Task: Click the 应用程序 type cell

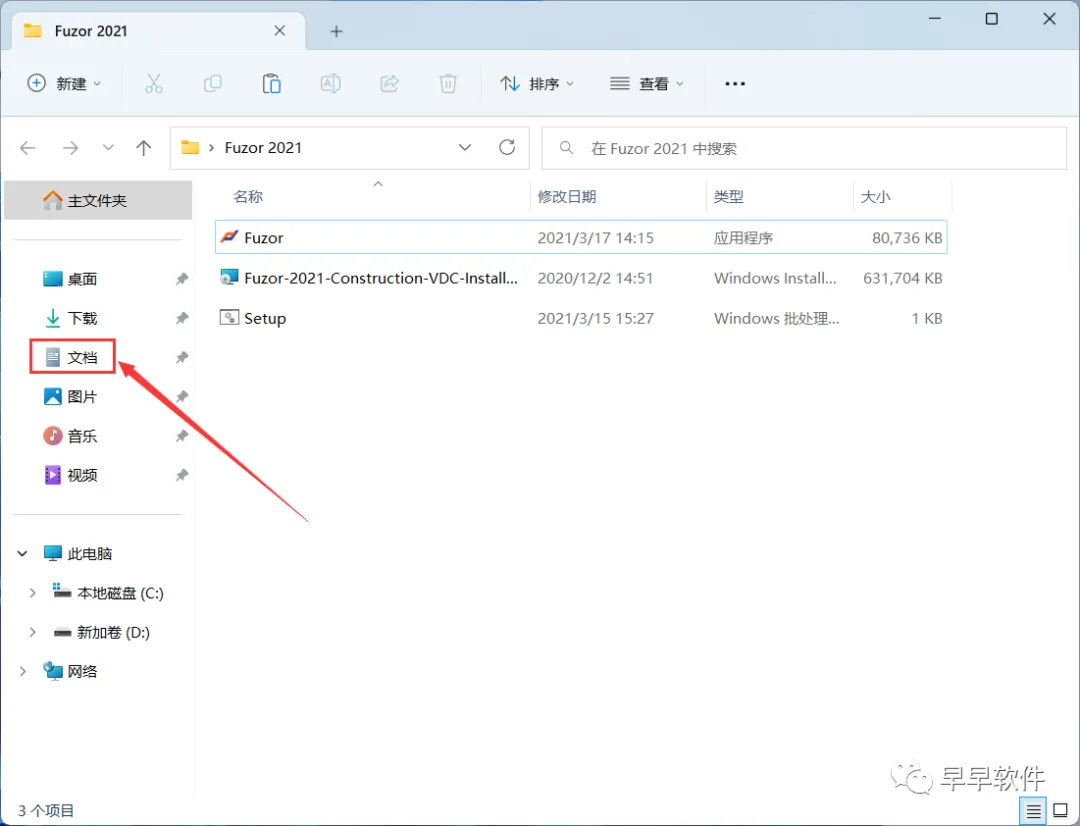Action: (x=742, y=238)
